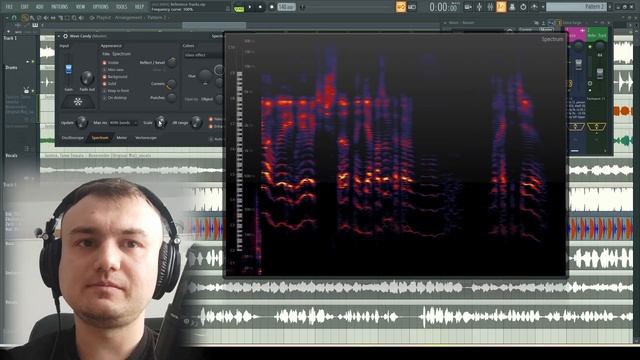This screenshot has height=360, width=640.
Task: Click the tempo display showing 140
Action: click(x=287, y=7)
